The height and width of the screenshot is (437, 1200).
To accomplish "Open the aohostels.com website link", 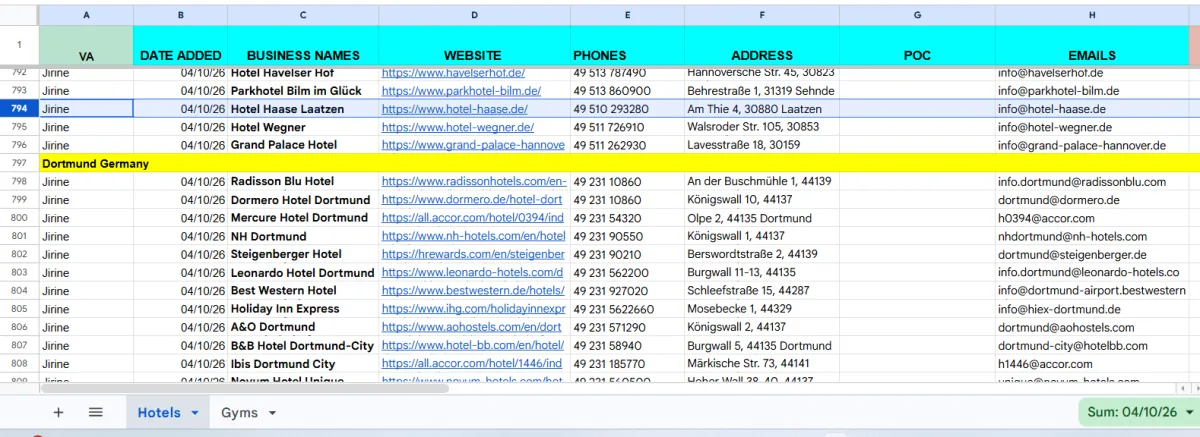I will coord(472,327).
